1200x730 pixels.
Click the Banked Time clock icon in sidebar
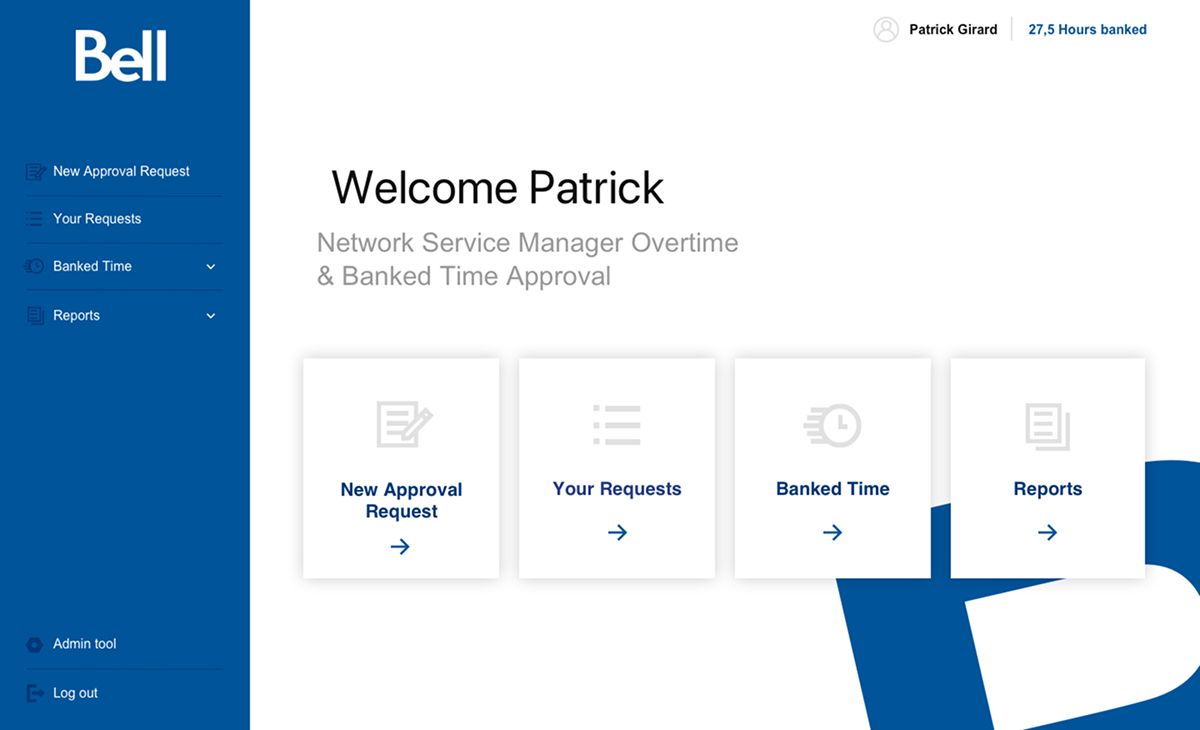tap(34, 266)
